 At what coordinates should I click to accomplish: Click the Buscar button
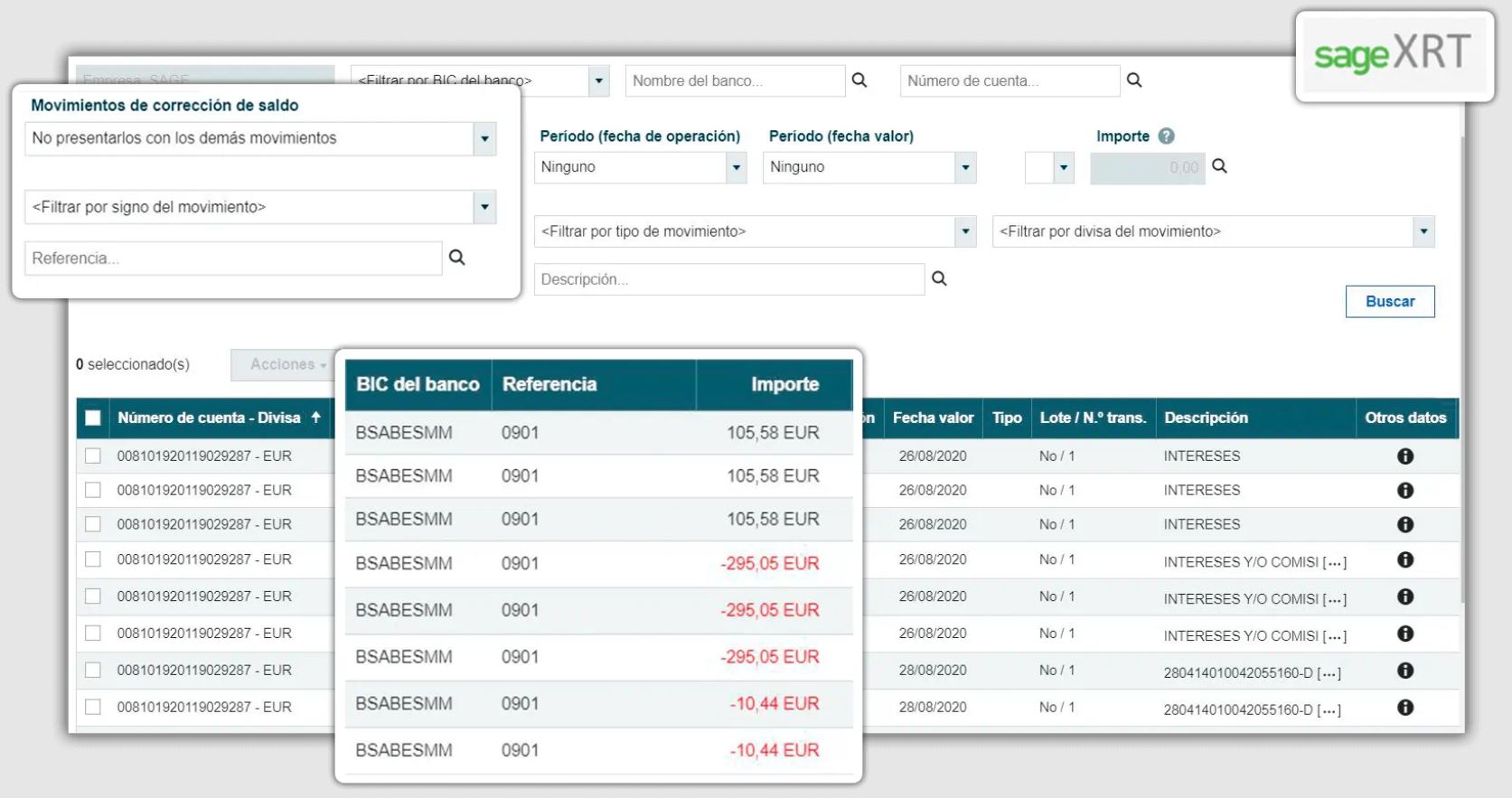tap(1390, 302)
